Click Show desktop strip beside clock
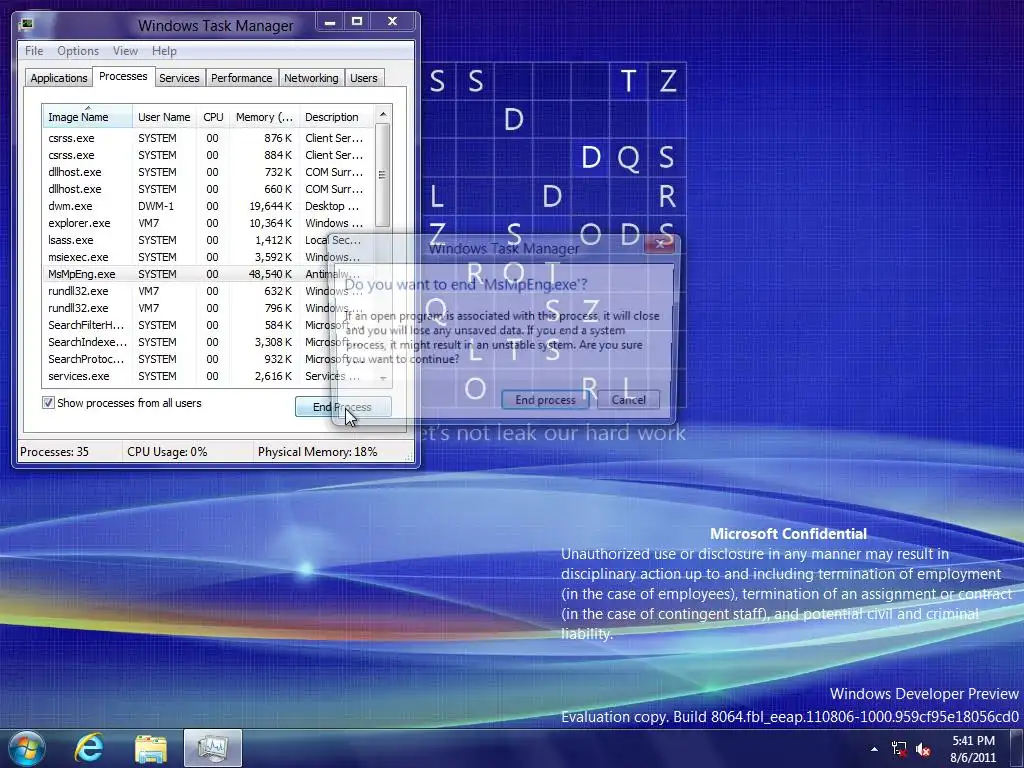 [x=1016, y=749]
